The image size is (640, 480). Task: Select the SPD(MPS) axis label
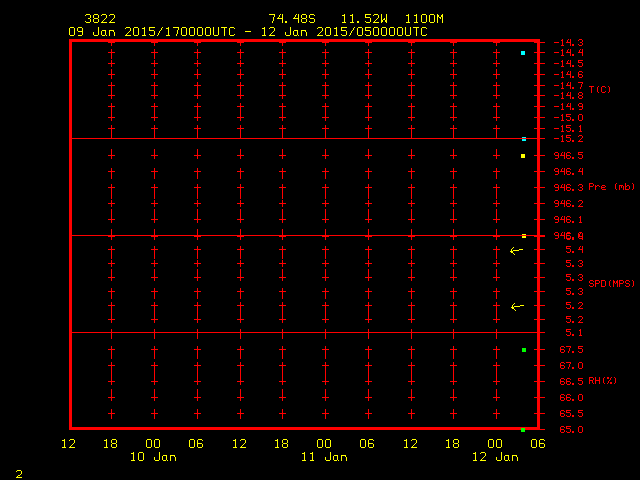coord(611,284)
